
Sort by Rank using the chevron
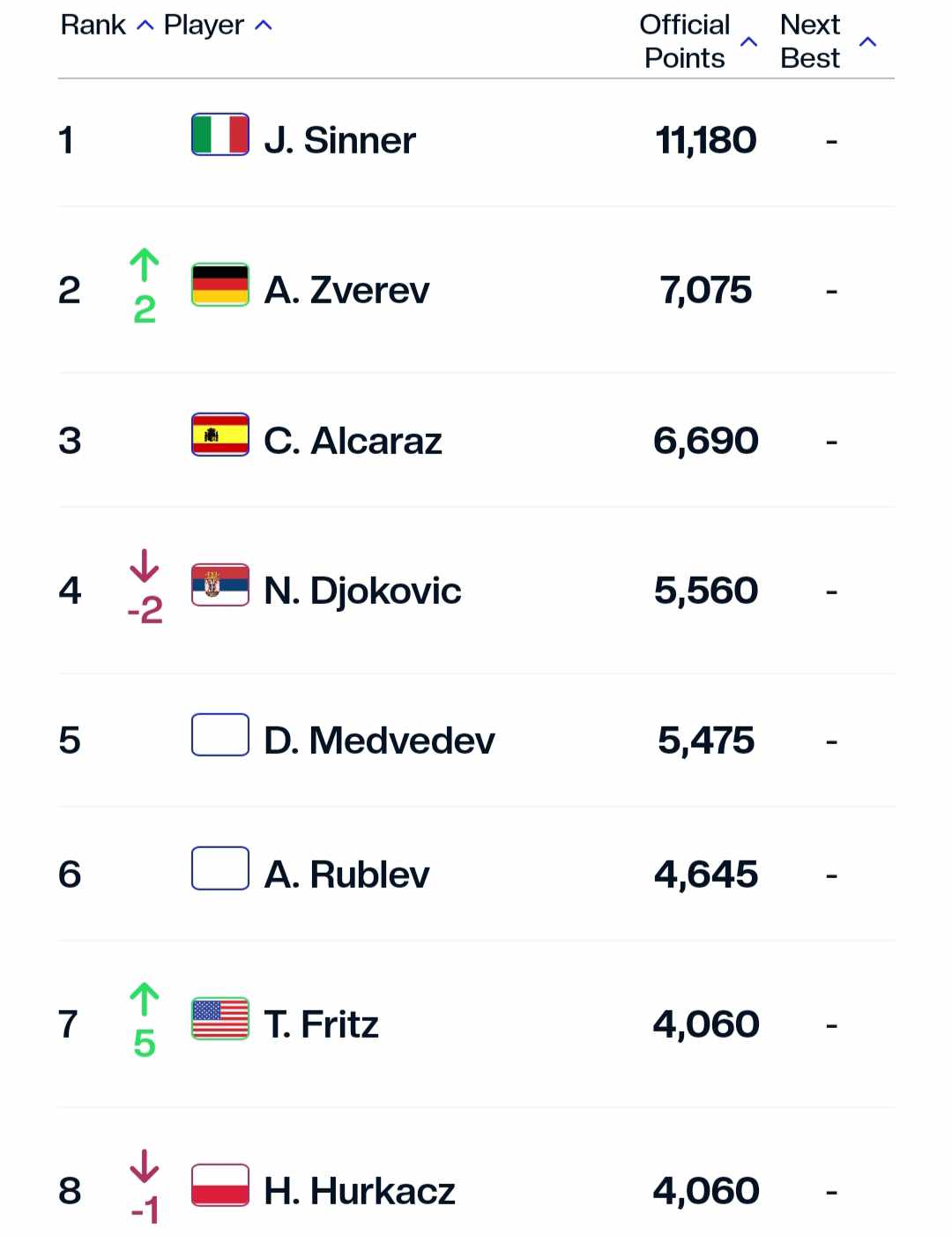point(145,26)
